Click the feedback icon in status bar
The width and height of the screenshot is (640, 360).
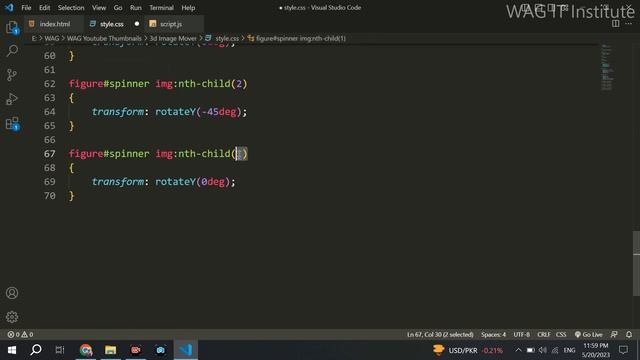click(x=614, y=334)
